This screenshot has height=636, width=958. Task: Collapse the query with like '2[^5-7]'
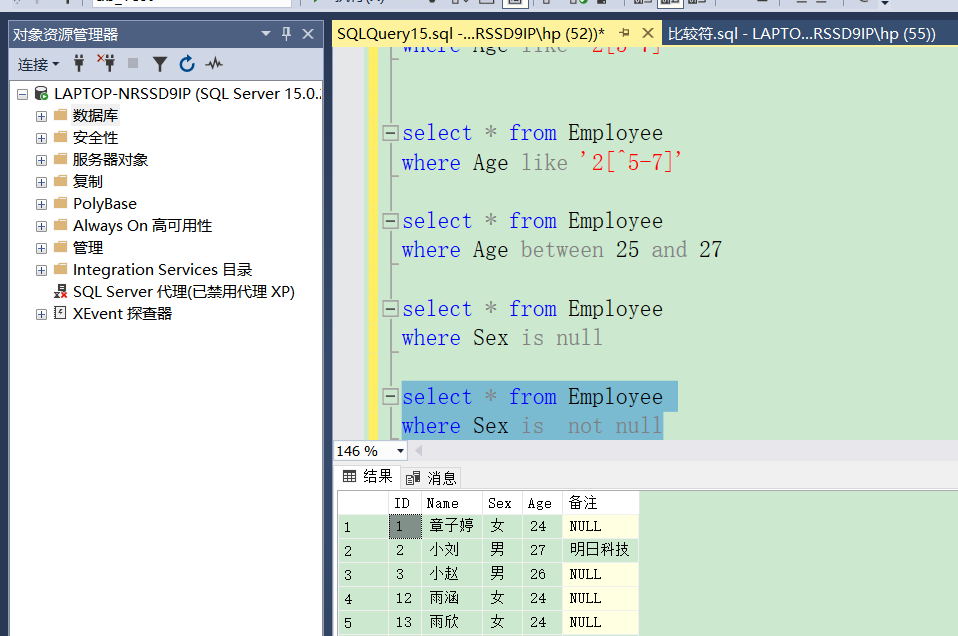click(390, 133)
